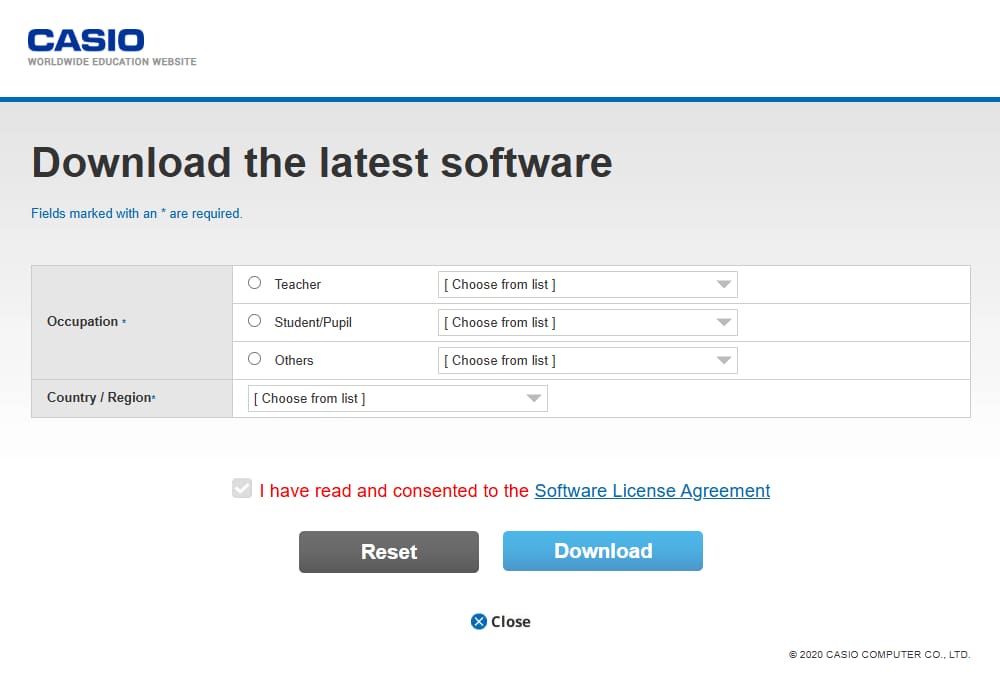
Task: Click the blue Close circle icon
Action: [x=479, y=621]
